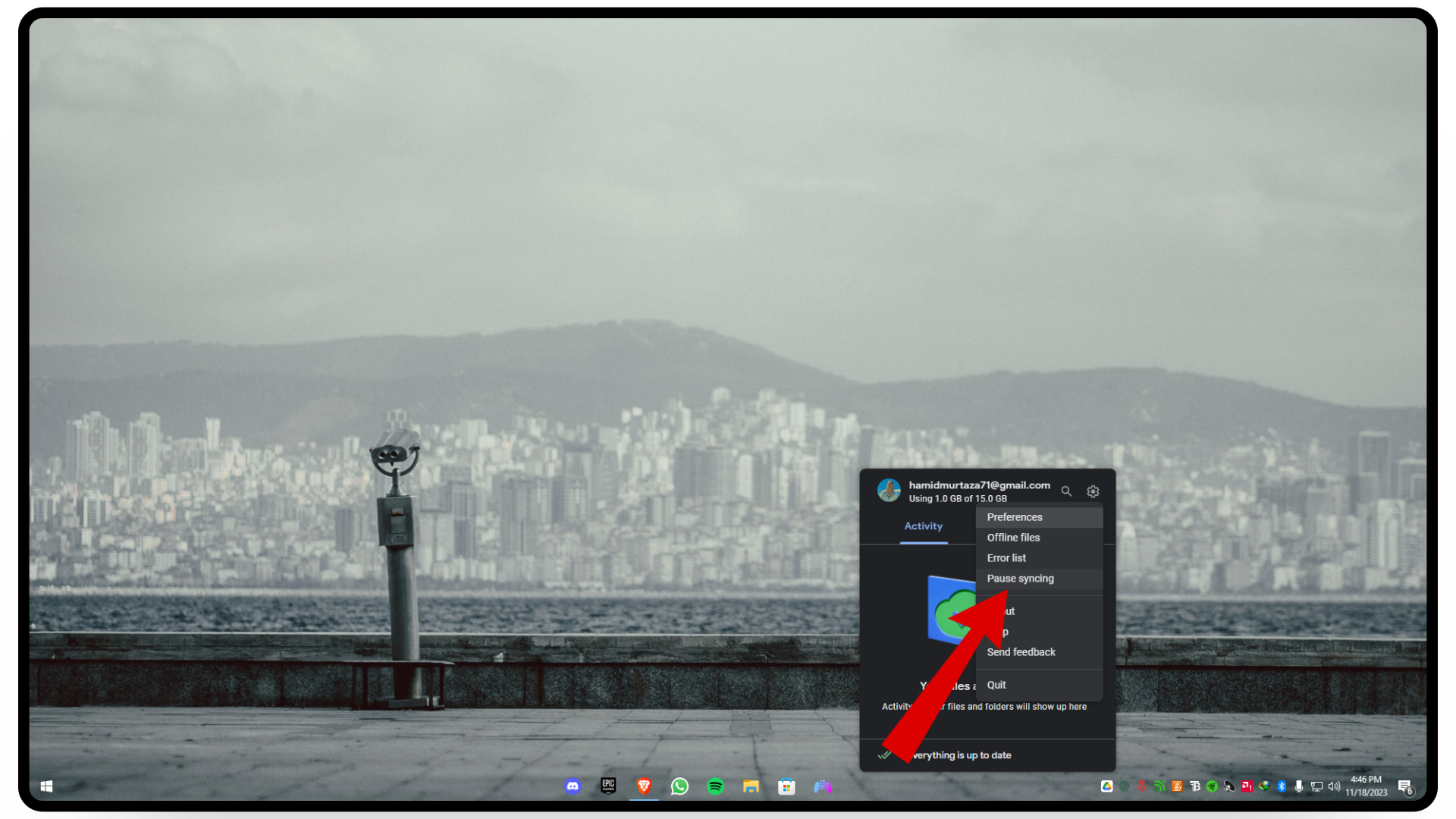Quit Google Drive from the menu
Viewport: 1456px width, 819px height.
pyautogui.click(x=996, y=685)
